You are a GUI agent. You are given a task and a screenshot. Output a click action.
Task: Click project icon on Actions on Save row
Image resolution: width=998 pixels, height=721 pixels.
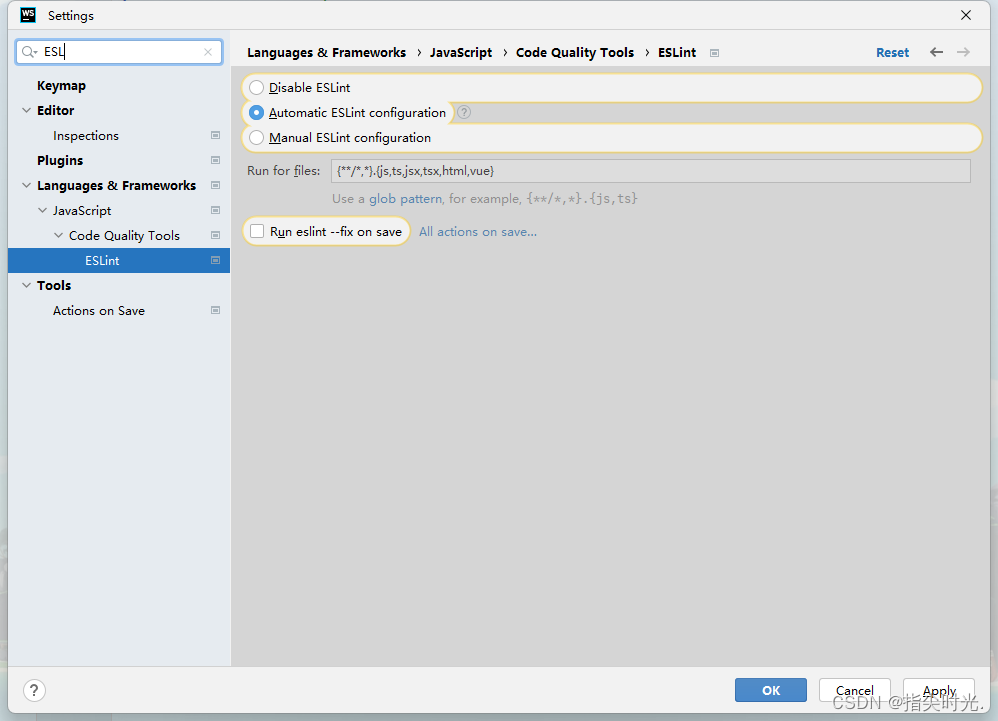(x=215, y=311)
